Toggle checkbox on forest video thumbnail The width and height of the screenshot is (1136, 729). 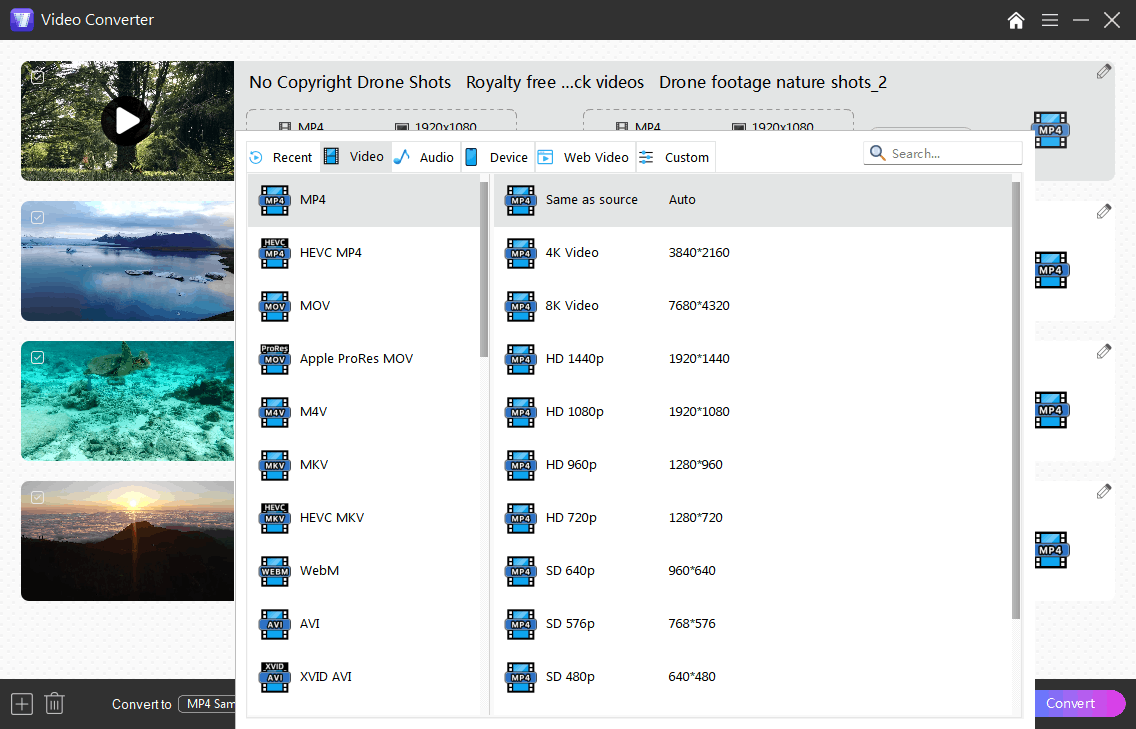pos(38,77)
